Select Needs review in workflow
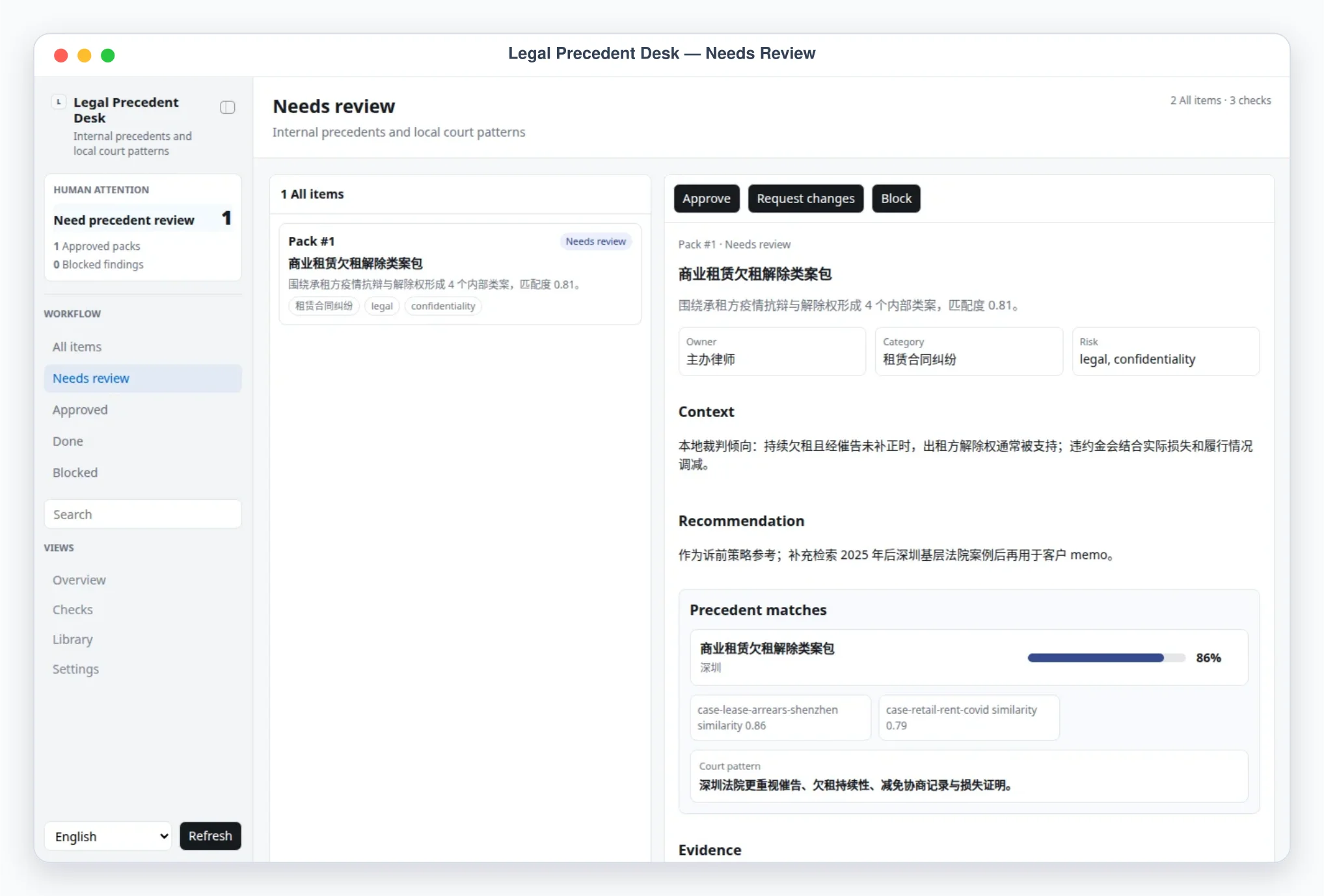 coord(143,379)
